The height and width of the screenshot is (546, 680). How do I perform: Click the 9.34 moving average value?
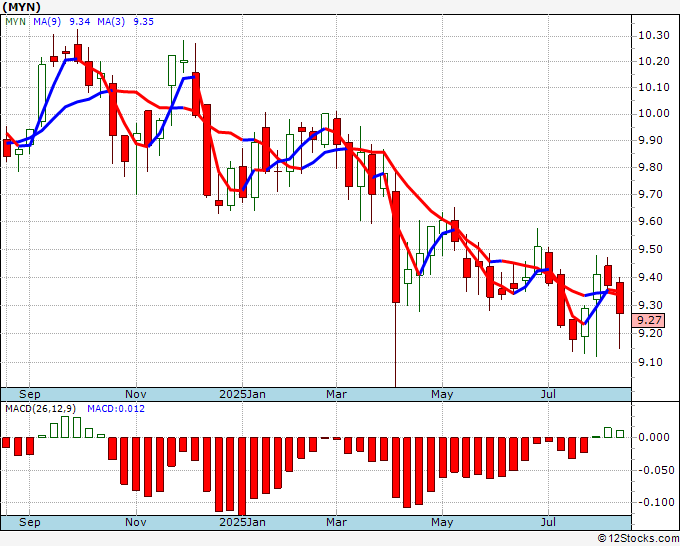[80, 22]
